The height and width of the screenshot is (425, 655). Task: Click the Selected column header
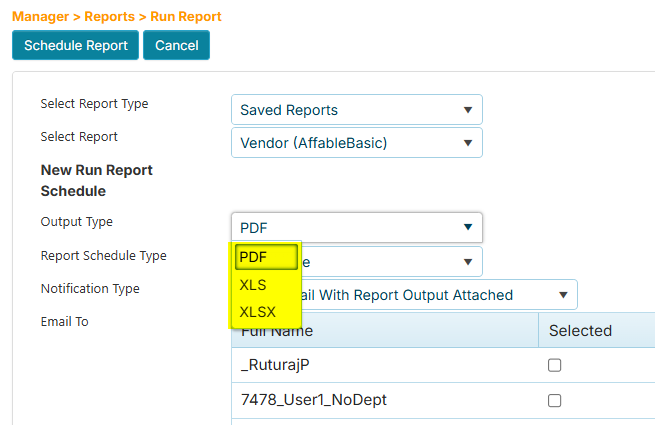(x=580, y=330)
